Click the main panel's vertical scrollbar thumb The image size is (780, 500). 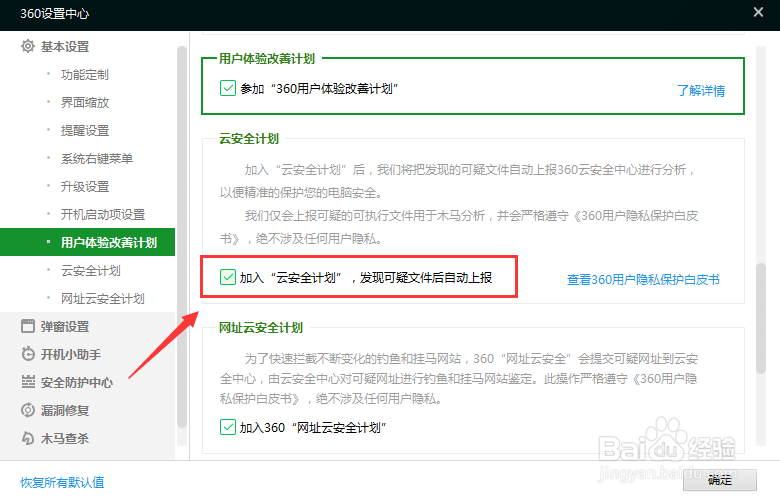point(761,318)
